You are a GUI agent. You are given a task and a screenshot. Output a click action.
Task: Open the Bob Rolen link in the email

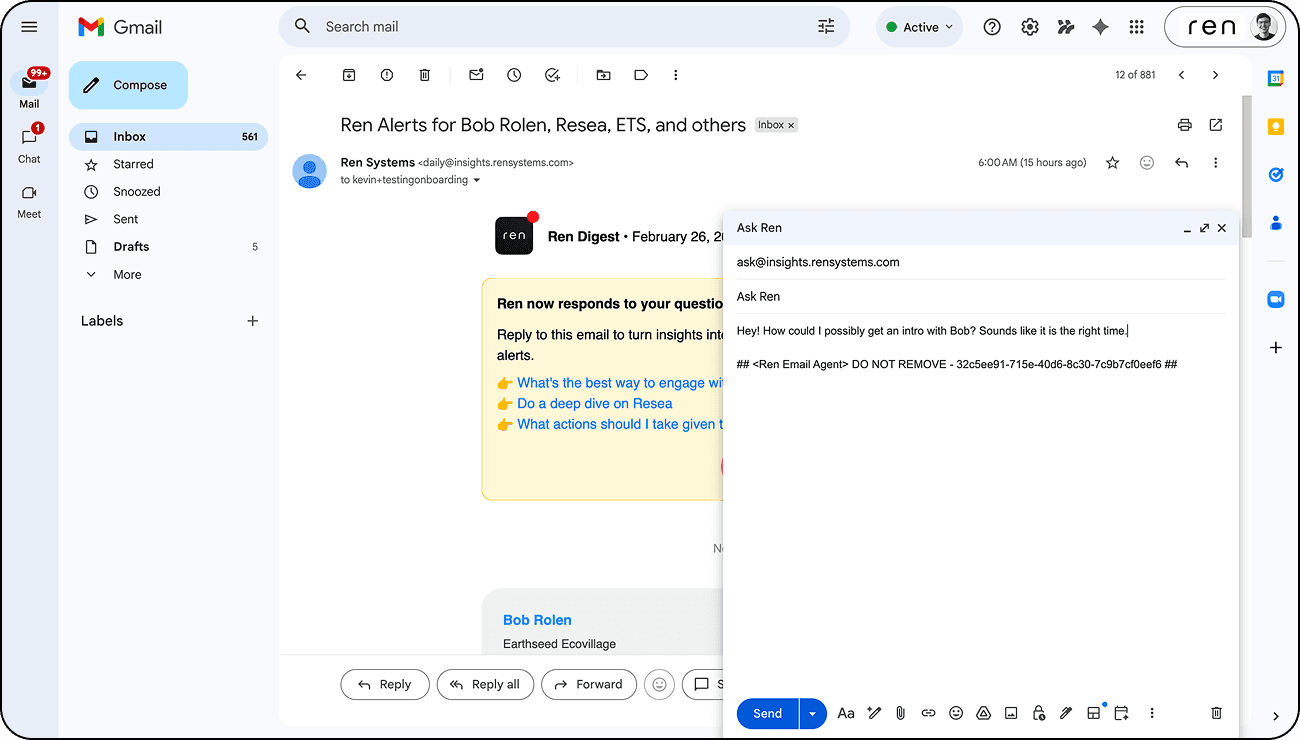pyautogui.click(x=537, y=619)
